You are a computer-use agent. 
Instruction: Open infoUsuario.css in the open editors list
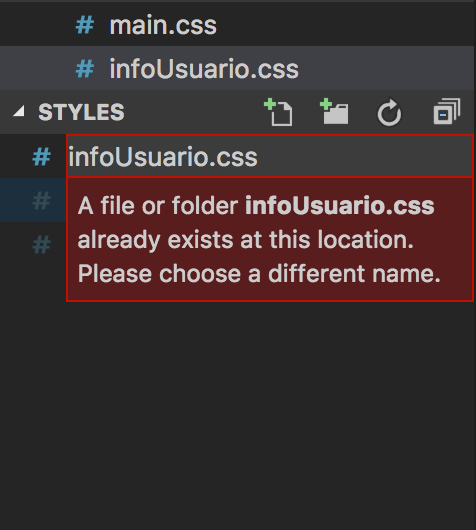click(204, 69)
